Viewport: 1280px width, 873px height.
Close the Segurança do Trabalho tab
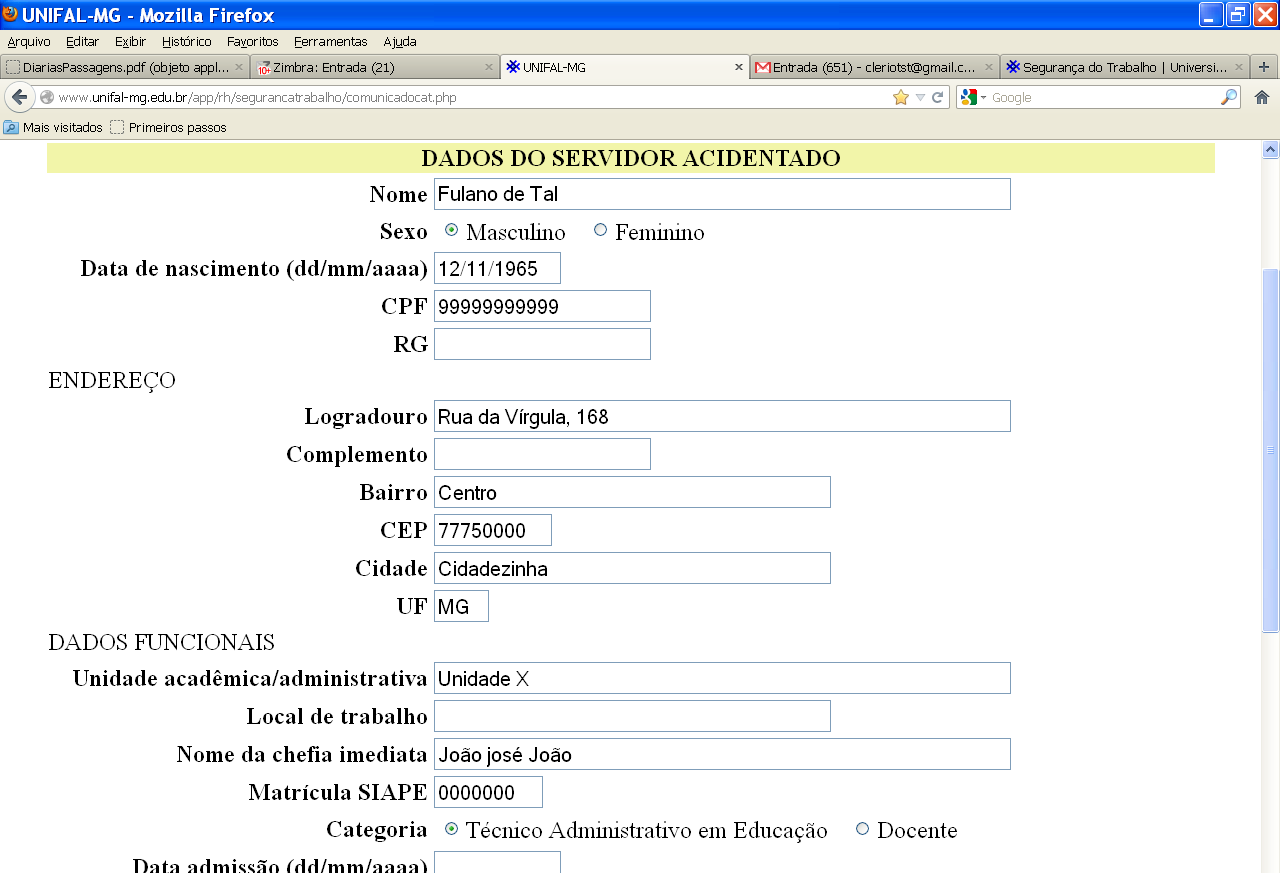1239,67
